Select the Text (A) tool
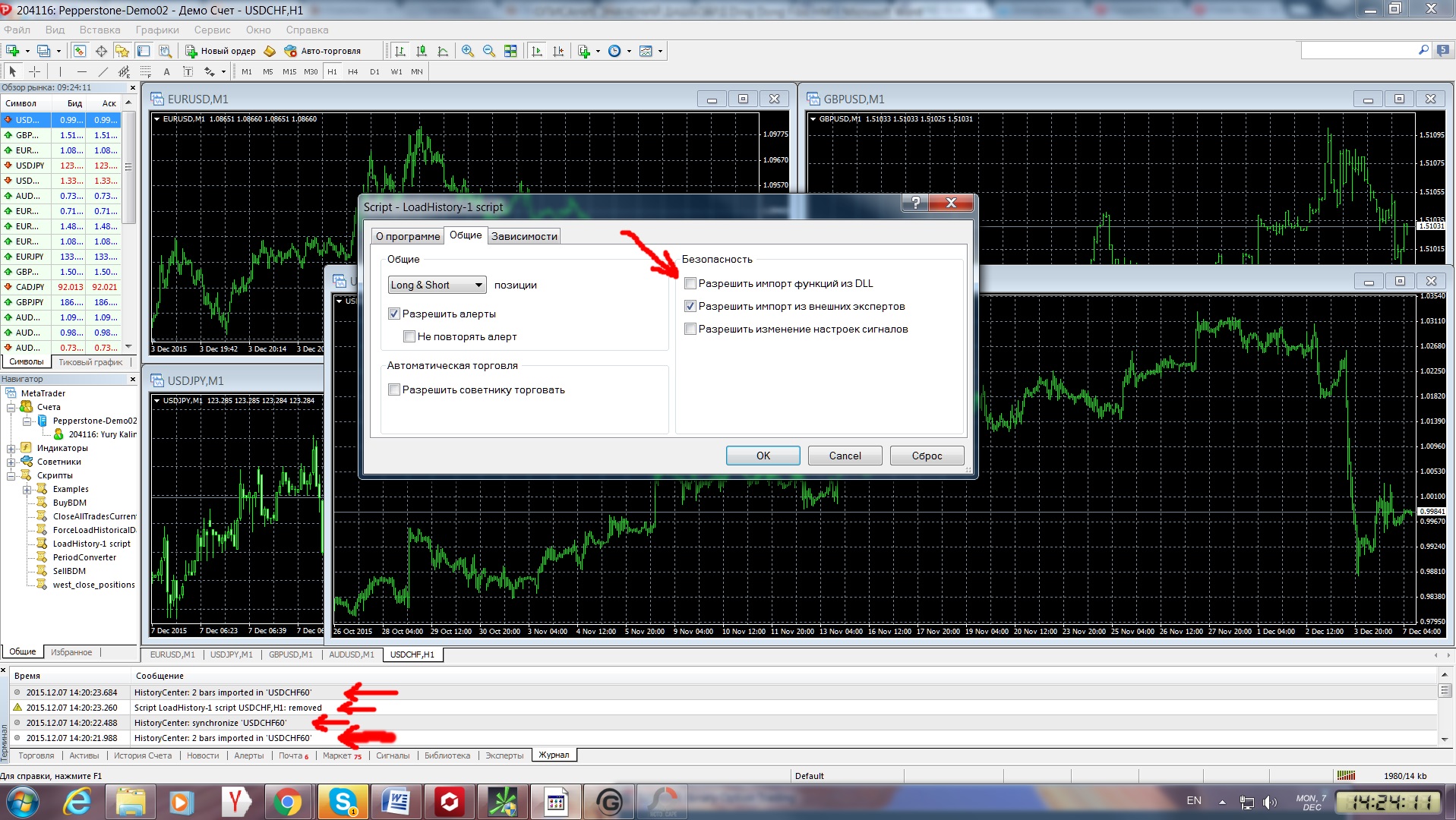The height and width of the screenshot is (820, 1456). (166, 71)
